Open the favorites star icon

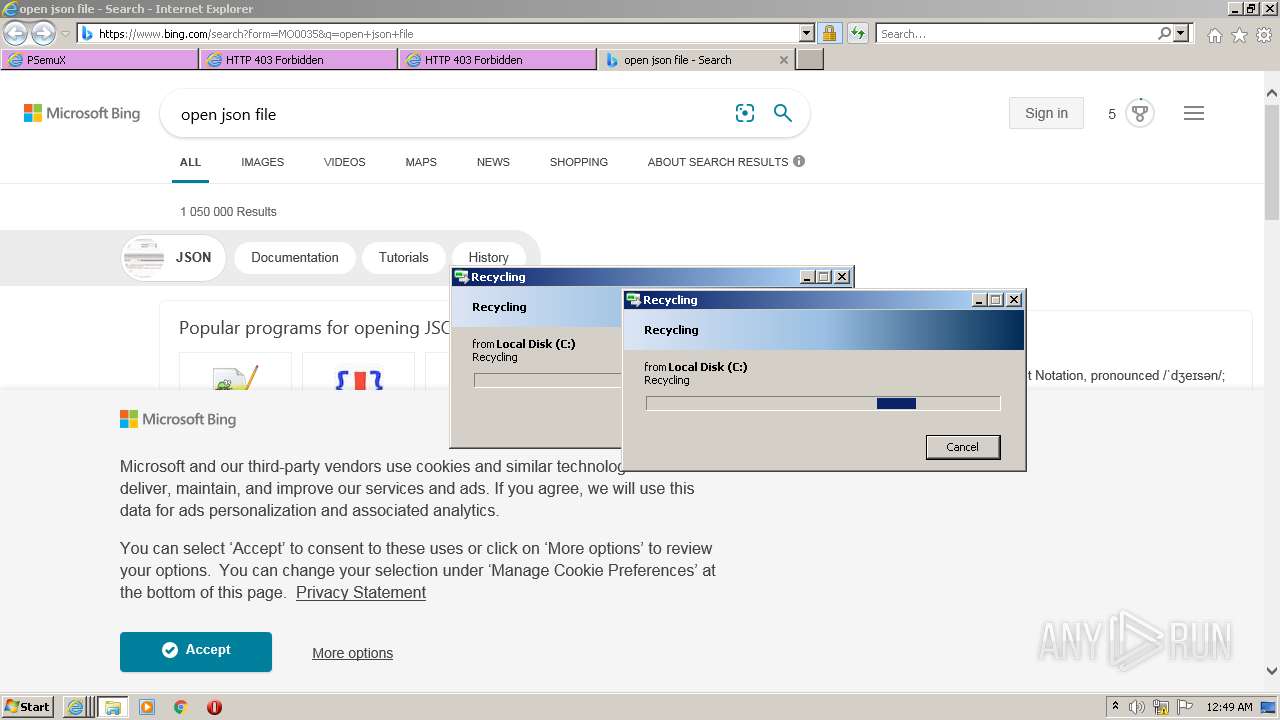[x=1240, y=35]
